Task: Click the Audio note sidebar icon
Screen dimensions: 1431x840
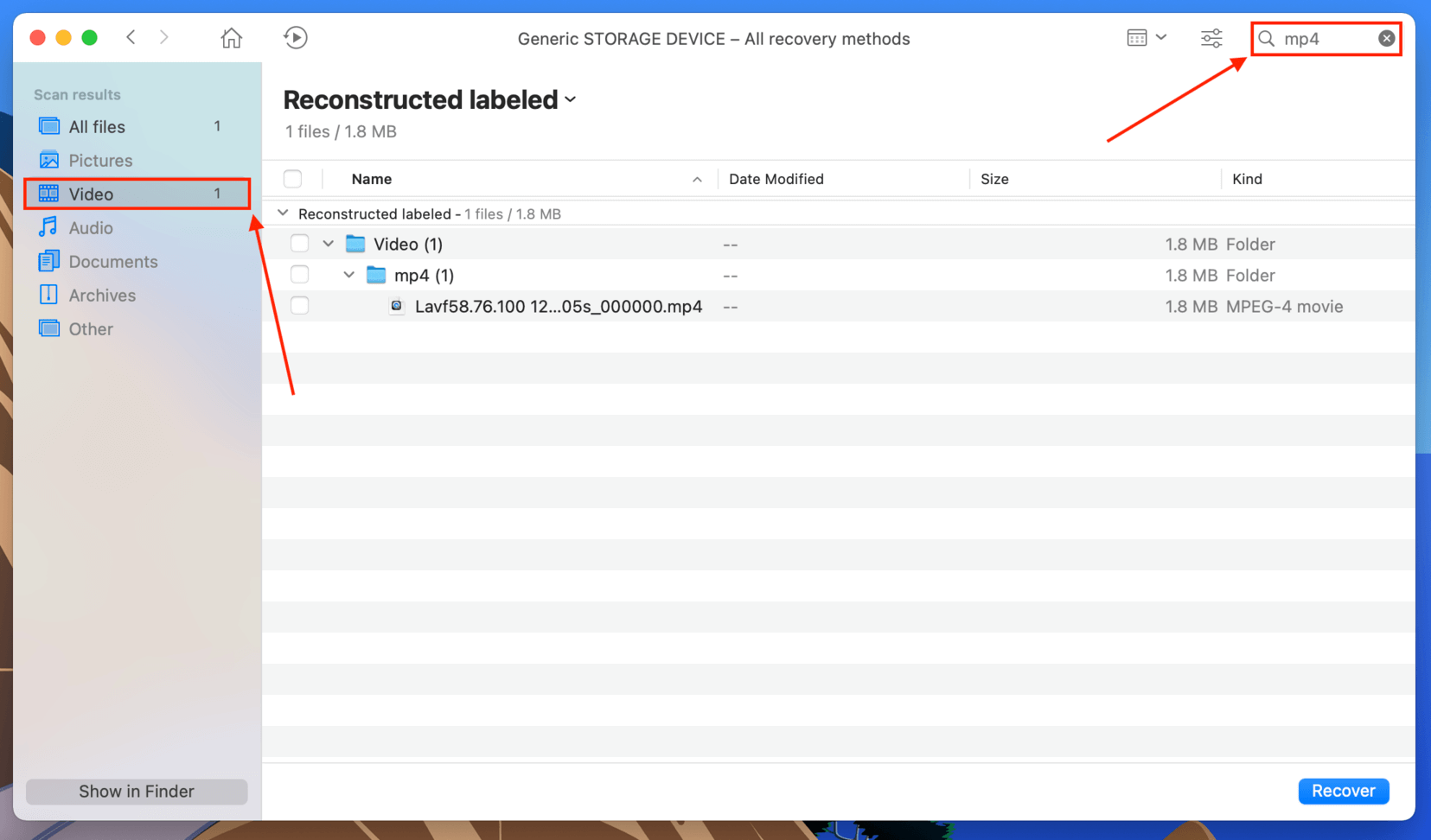Action: (48, 226)
